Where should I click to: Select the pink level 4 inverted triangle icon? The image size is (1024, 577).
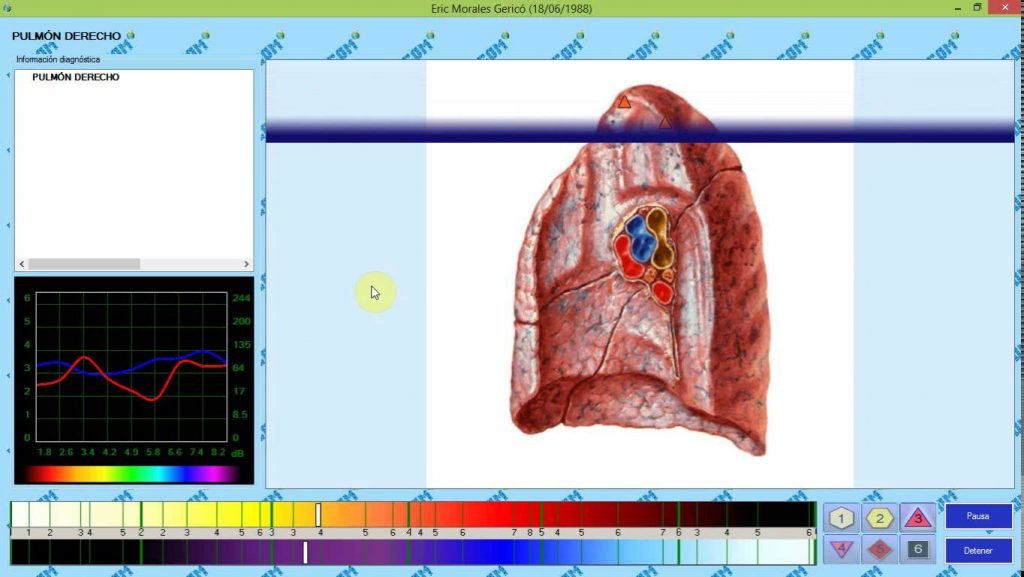(x=842, y=549)
